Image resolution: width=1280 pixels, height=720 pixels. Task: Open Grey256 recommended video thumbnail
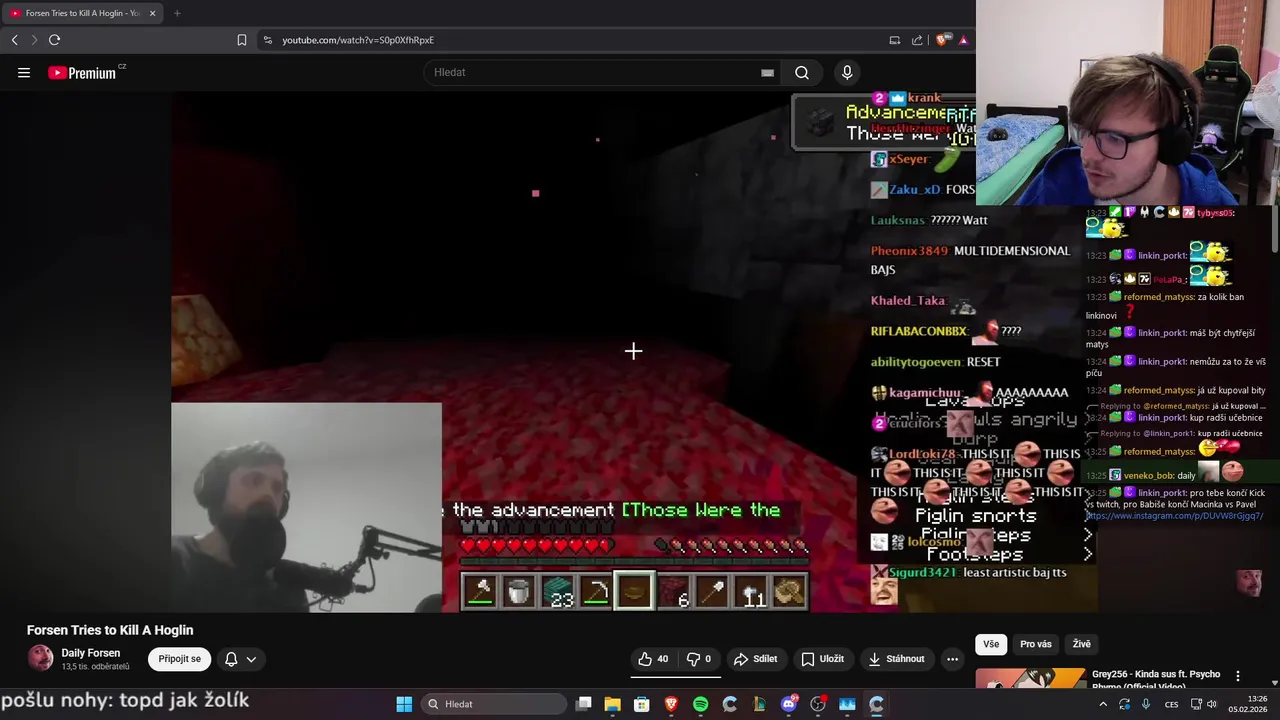point(1030,678)
